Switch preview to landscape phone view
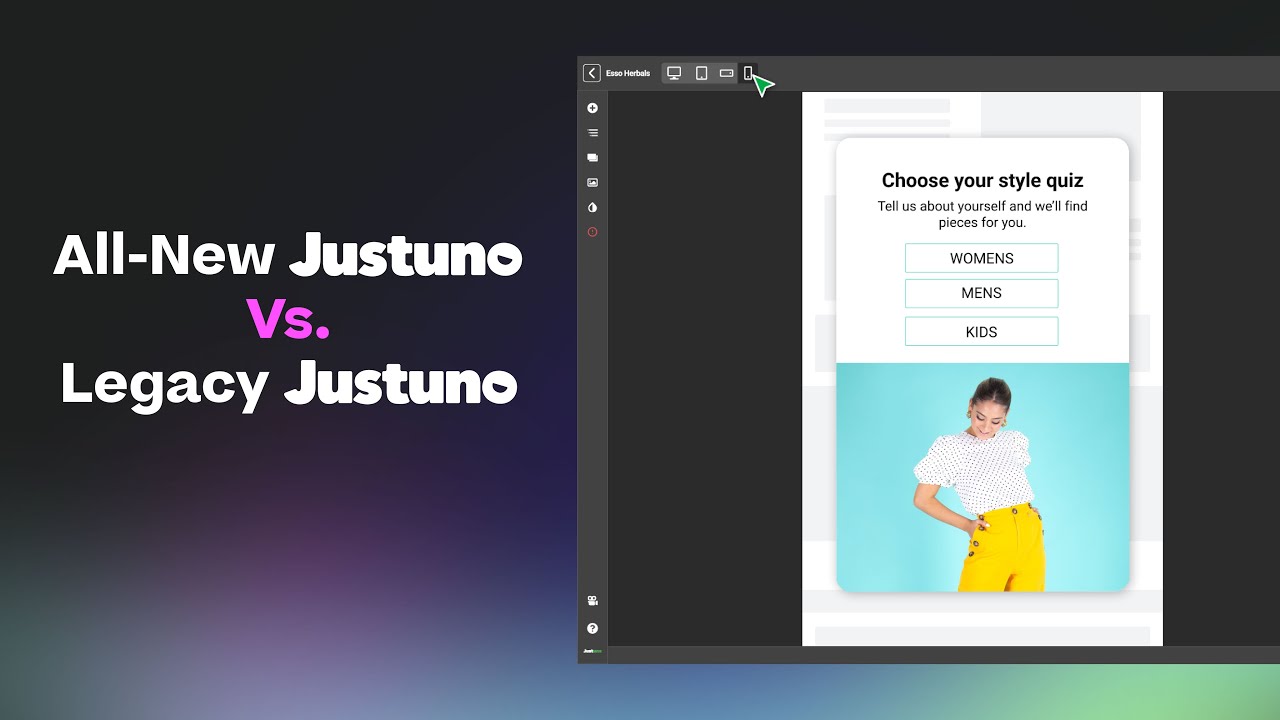1280x720 pixels. tap(727, 73)
